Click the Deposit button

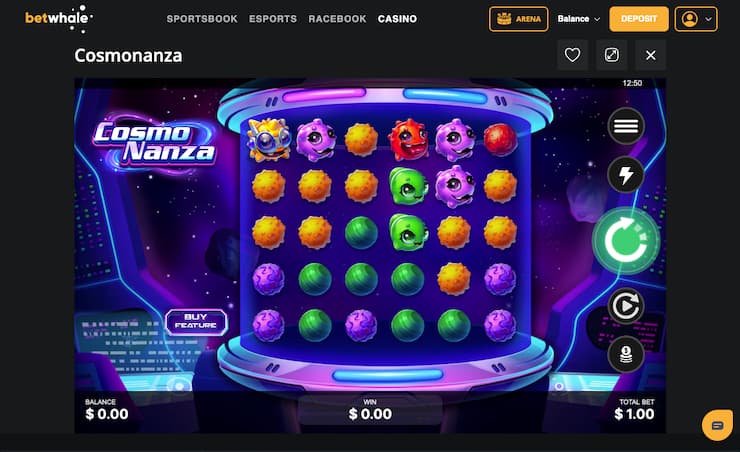[x=639, y=19]
